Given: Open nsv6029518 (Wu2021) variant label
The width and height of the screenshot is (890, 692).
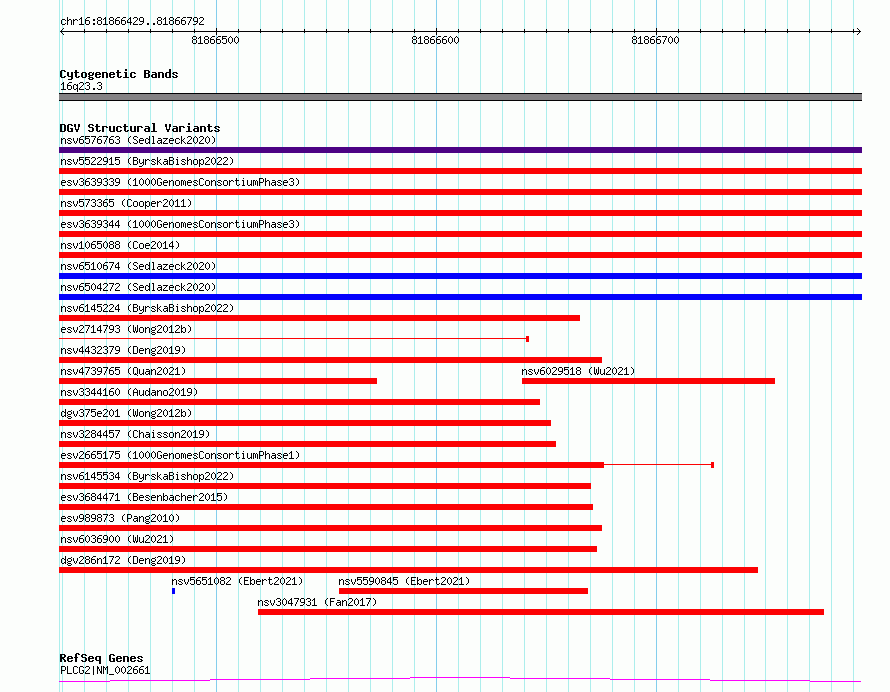Looking at the screenshot, I should 578,371.
